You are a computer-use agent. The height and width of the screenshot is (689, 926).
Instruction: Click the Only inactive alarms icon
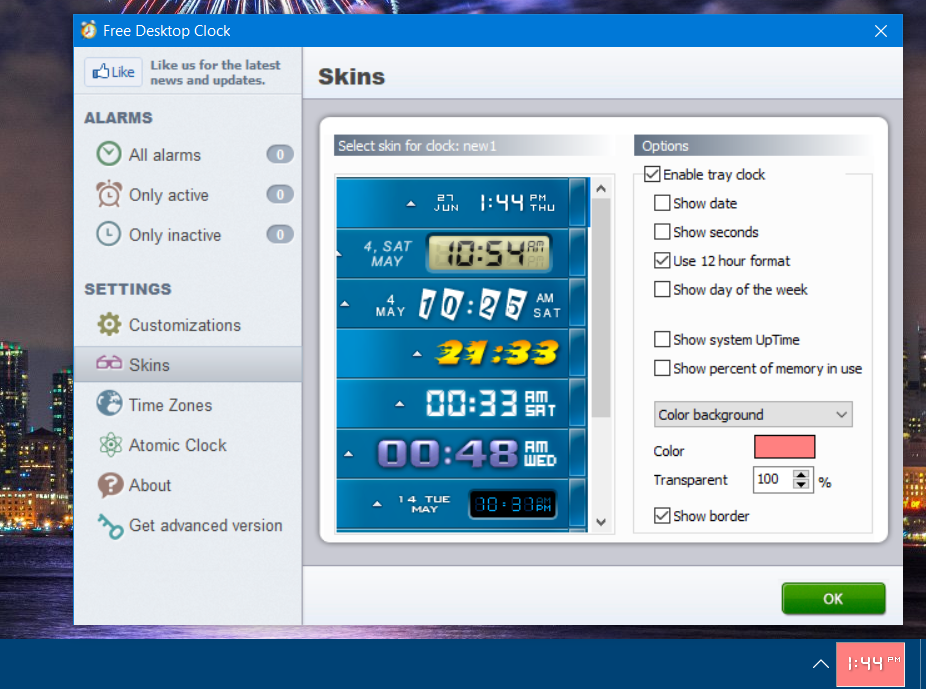coord(107,234)
